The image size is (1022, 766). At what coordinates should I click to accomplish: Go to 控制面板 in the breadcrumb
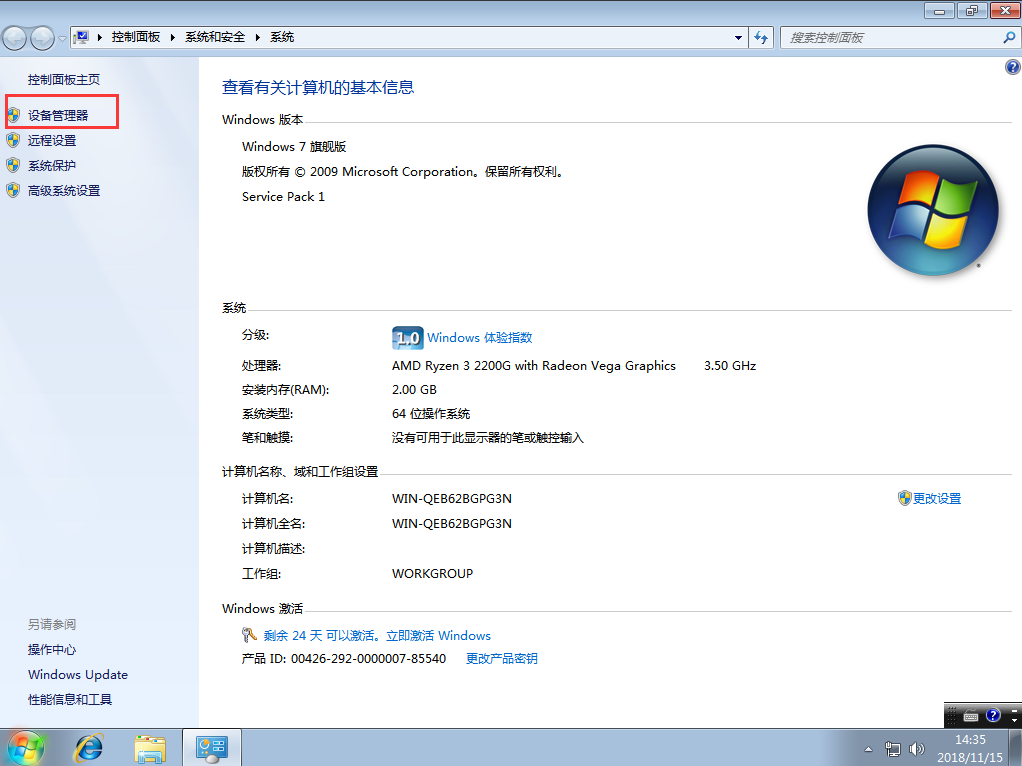click(136, 37)
